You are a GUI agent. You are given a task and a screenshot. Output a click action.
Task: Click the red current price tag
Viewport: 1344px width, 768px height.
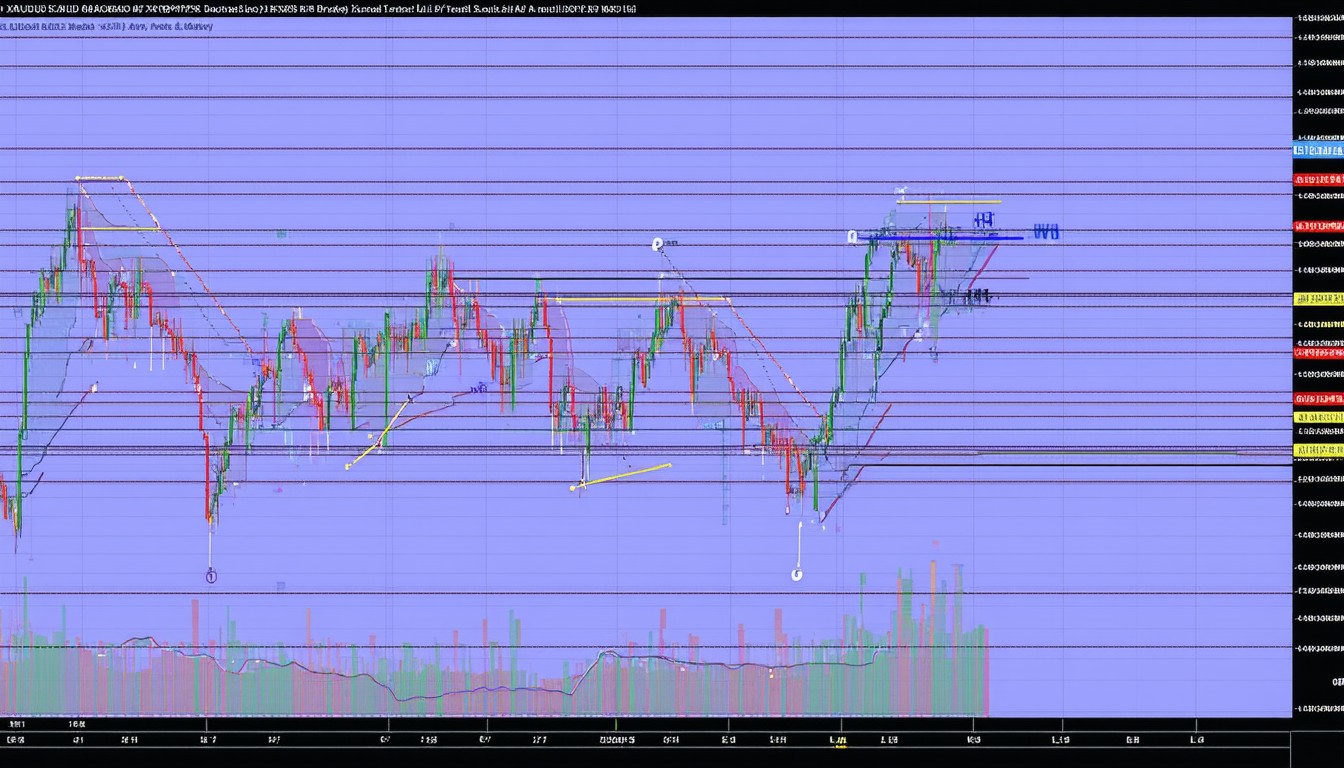(1318, 180)
